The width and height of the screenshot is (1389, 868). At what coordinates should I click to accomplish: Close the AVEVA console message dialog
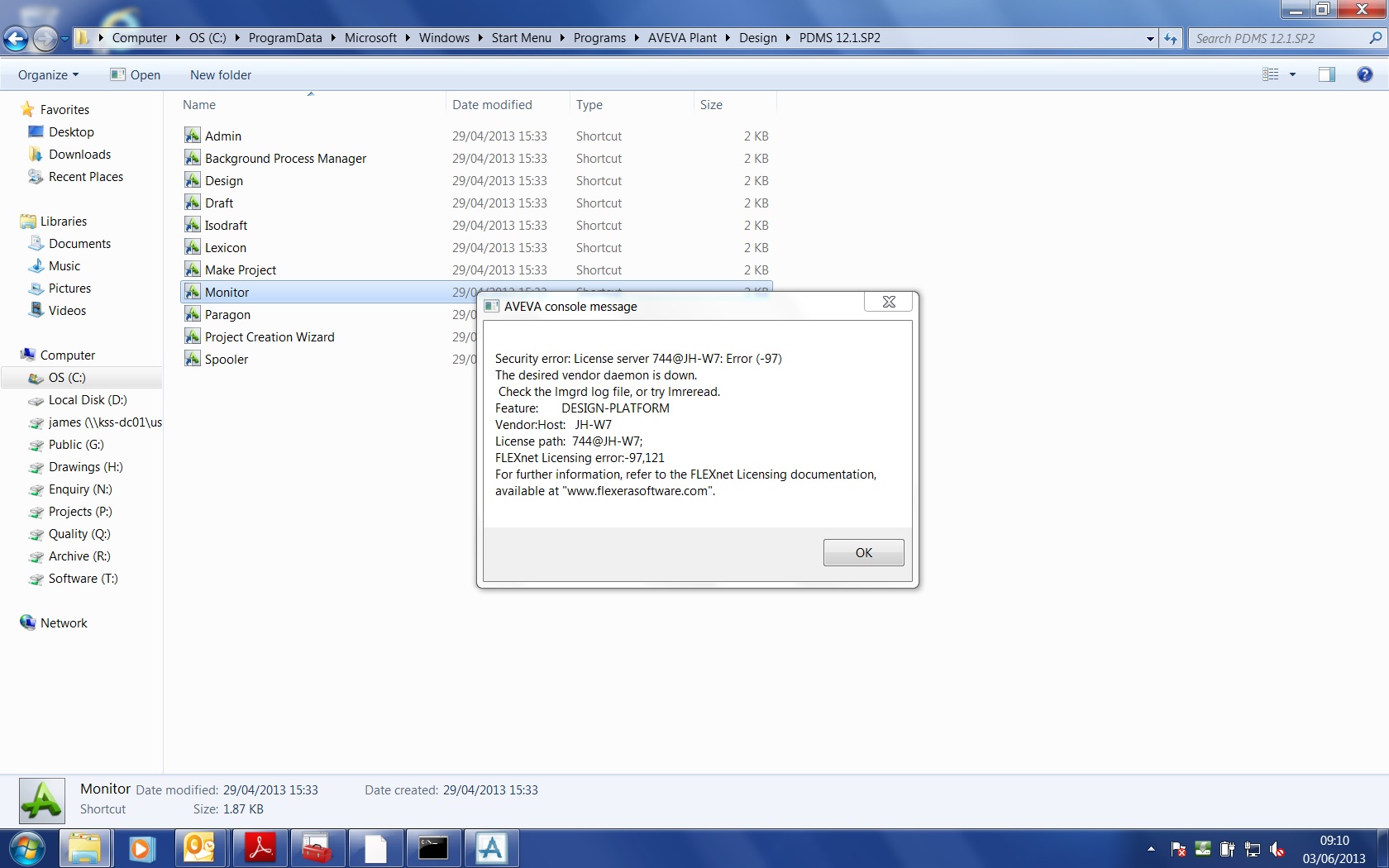click(889, 303)
